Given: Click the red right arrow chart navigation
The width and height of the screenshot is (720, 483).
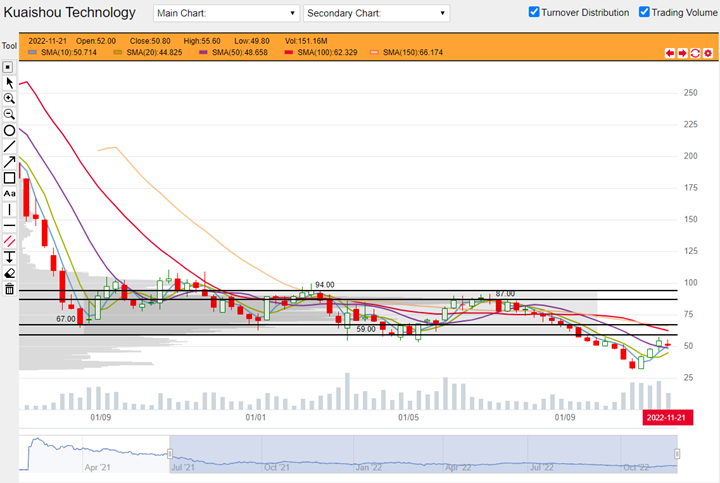Looking at the screenshot, I should (683, 53).
